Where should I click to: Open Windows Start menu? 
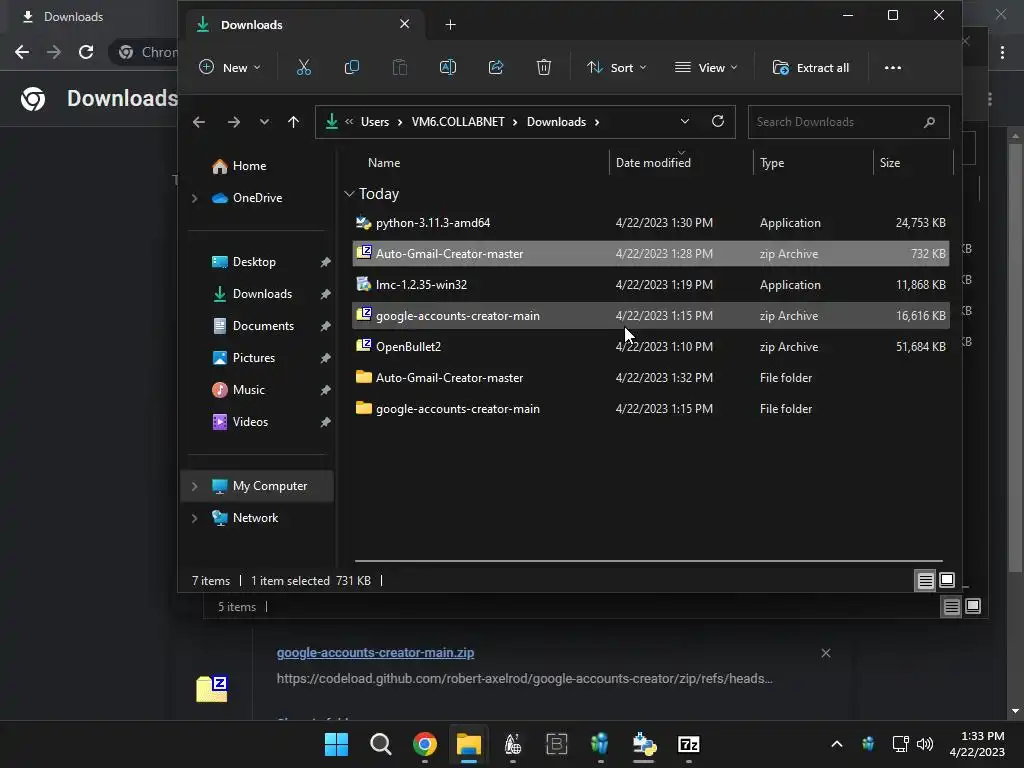pyautogui.click(x=336, y=744)
